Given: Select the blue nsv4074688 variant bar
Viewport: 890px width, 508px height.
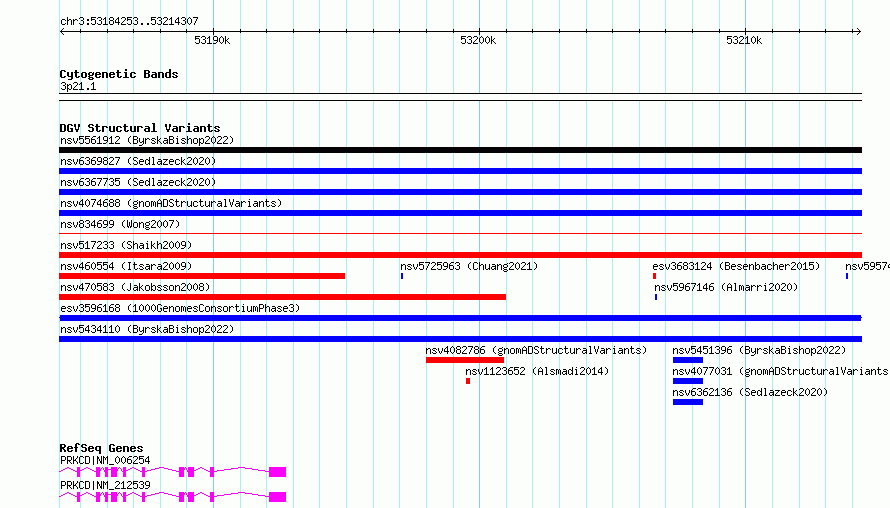Looking at the screenshot, I should coord(460,213).
